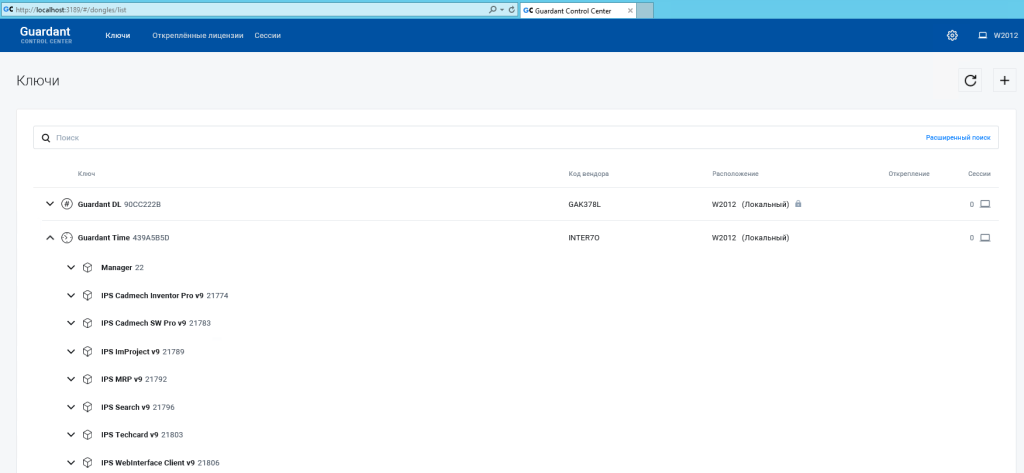Expand the IPS Search v9 product

point(71,407)
